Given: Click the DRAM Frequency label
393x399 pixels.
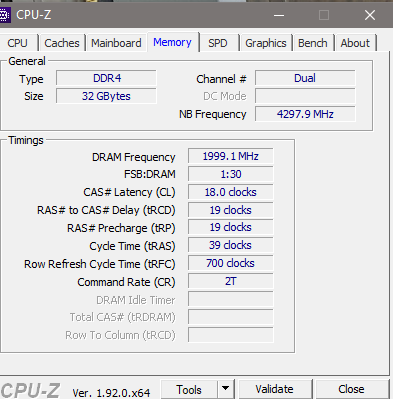Looking at the screenshot, I should (x=134, y=157).
